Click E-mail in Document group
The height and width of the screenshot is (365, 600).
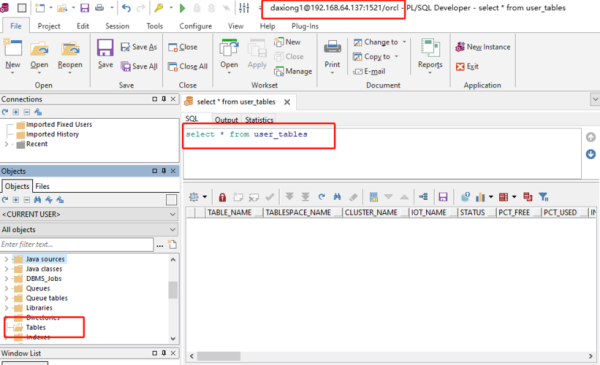[369, 71]
